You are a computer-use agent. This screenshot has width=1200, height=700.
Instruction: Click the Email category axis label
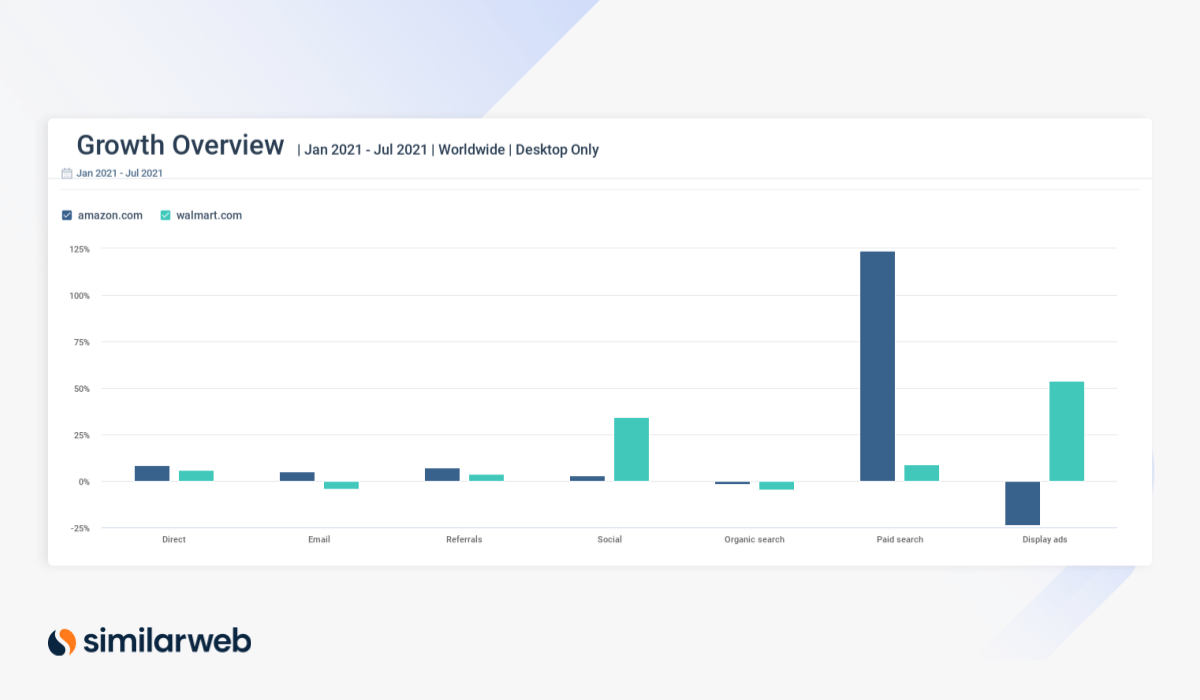319,539
